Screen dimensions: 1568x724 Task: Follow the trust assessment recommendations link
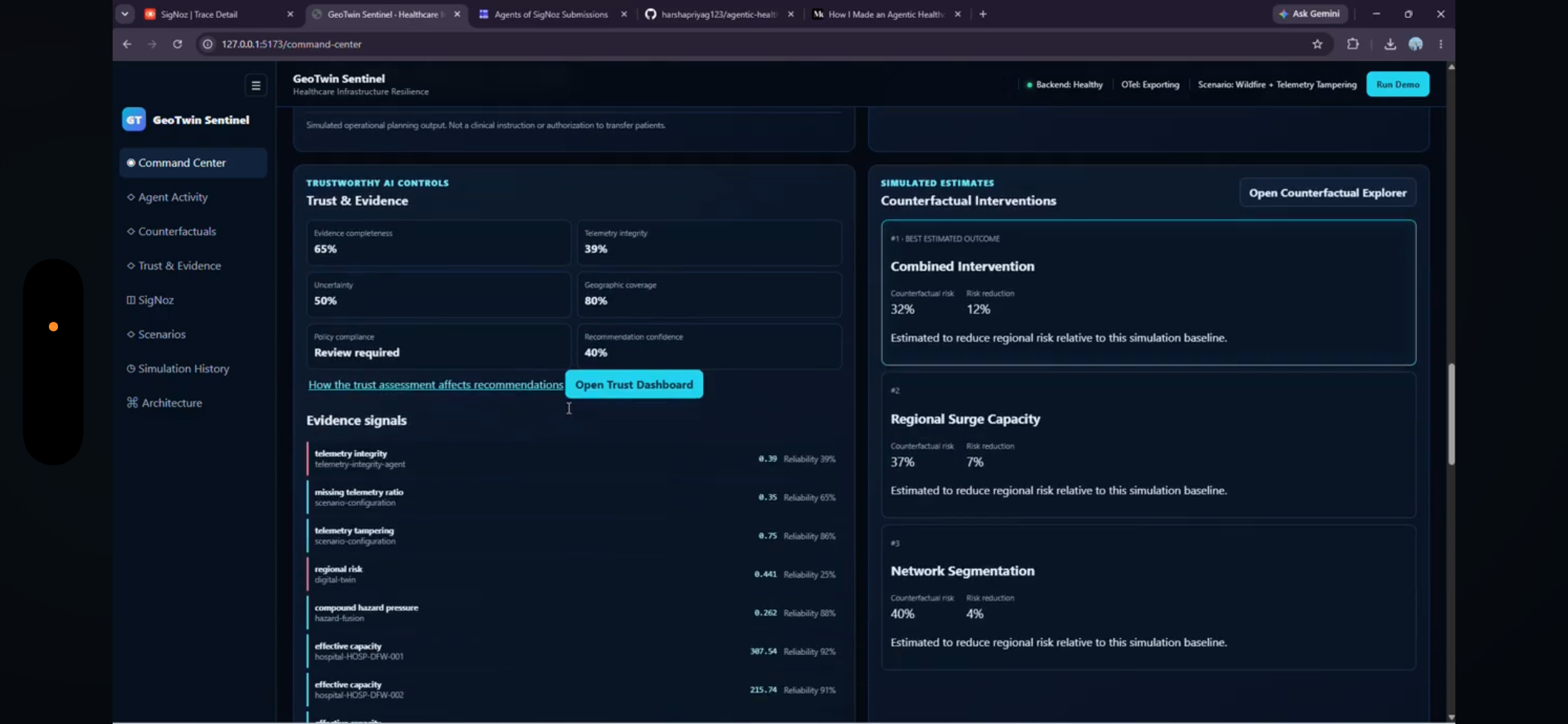point(436,385)
